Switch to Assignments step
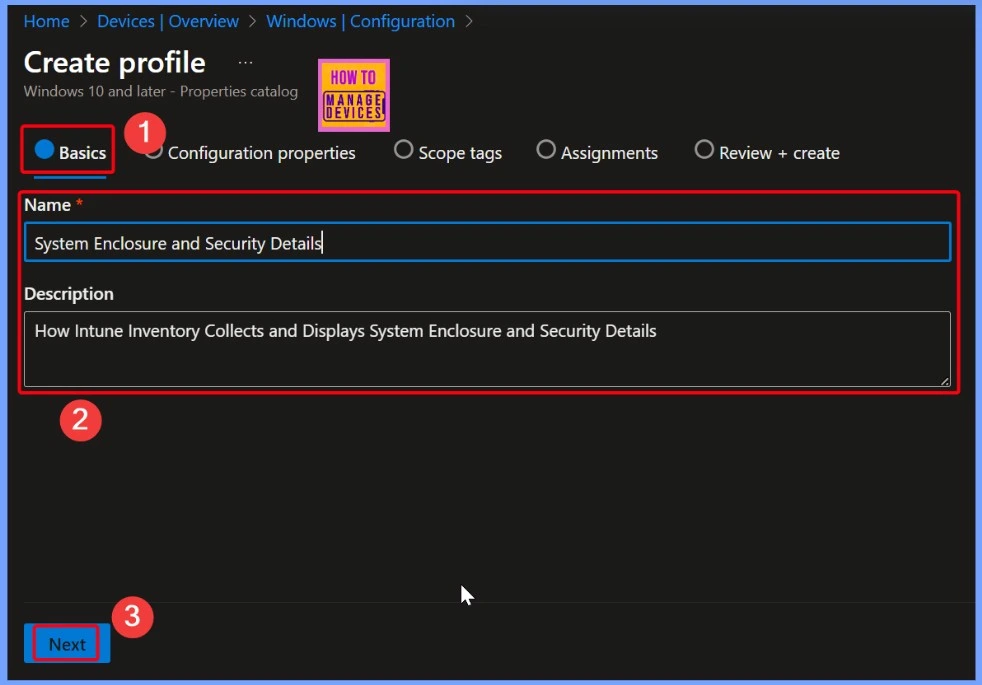The image size is (982, 685). pos(597,153)
